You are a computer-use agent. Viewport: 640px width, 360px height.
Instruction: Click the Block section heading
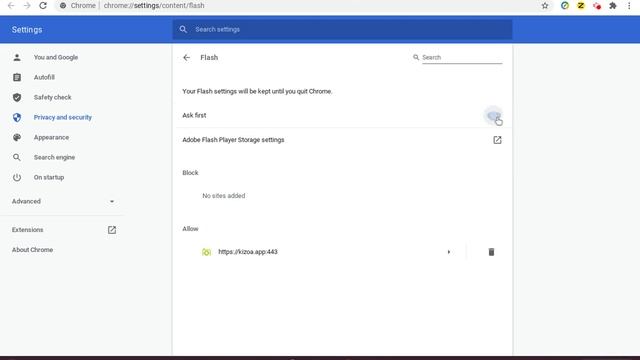point(190,173)
